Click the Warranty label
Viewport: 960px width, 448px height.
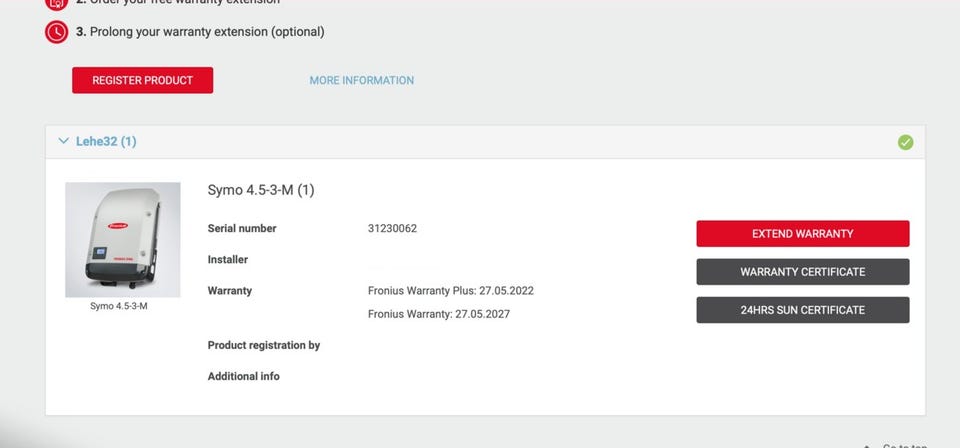[x=230, y=291]
